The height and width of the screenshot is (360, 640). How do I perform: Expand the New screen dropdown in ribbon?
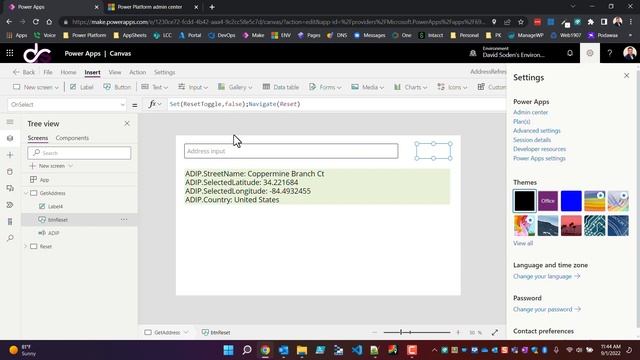[x=56, y=87]
